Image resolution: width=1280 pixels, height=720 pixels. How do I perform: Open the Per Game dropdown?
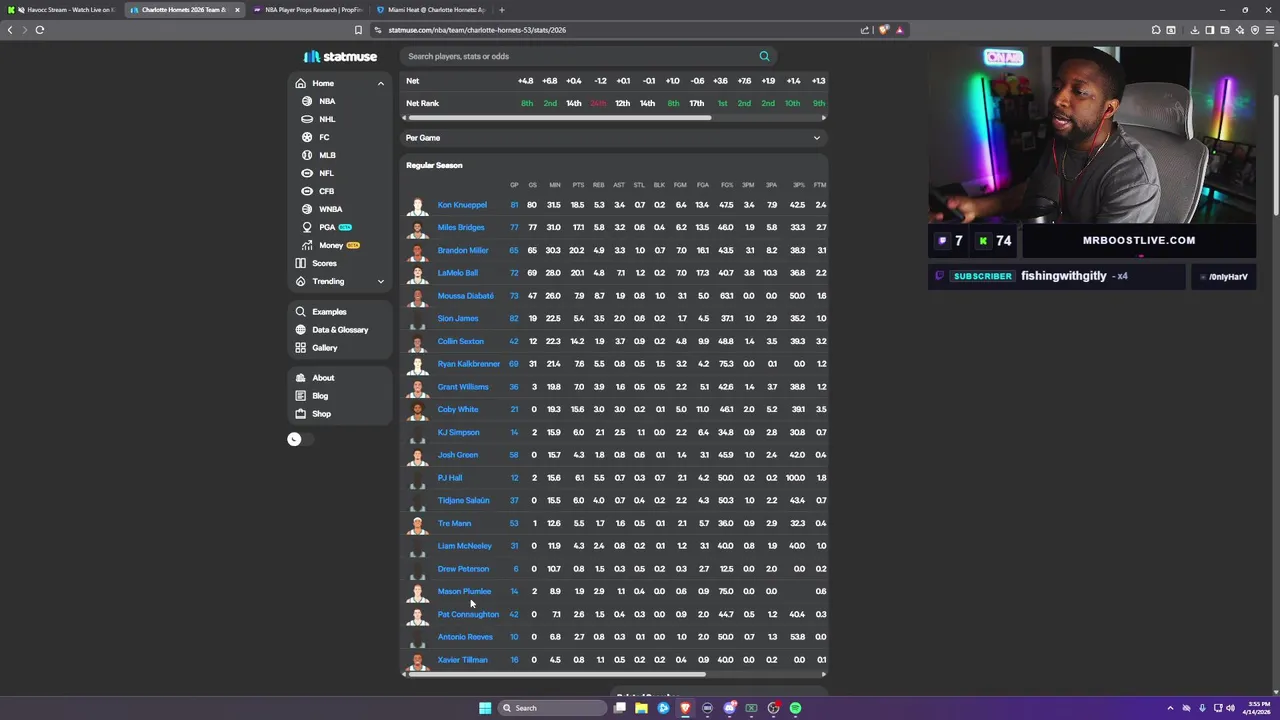click(613, 138)
